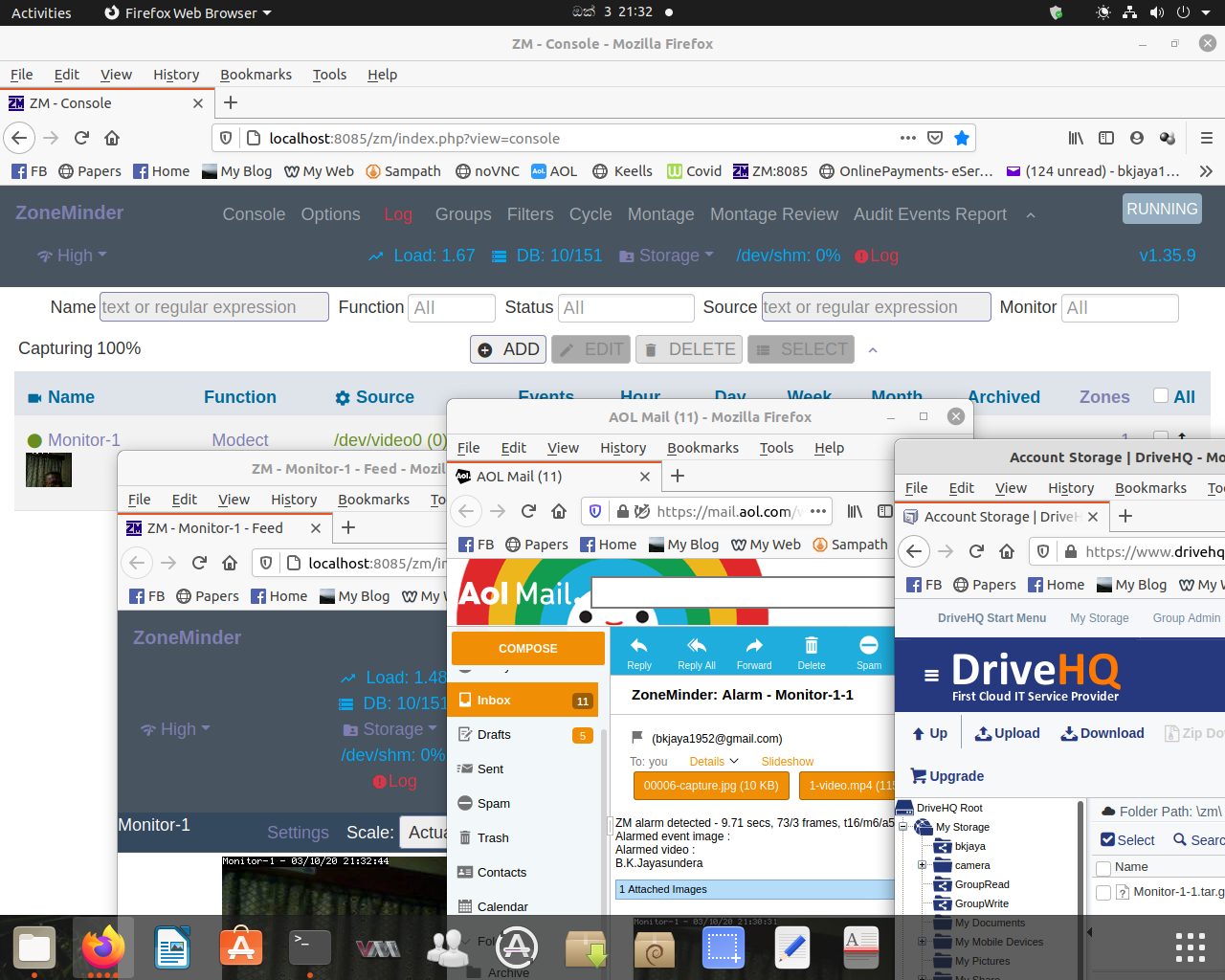Screen dimensions: 1225x980
Task: Open the Firefox hamburger menu in ZM Console window
Action: coord(1207,138)
